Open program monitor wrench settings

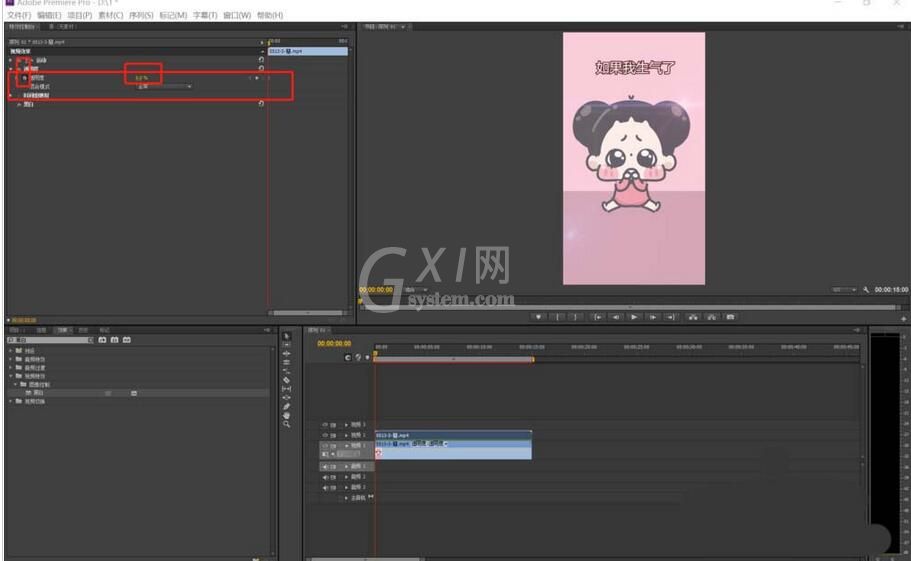click(x=866, y=289)
